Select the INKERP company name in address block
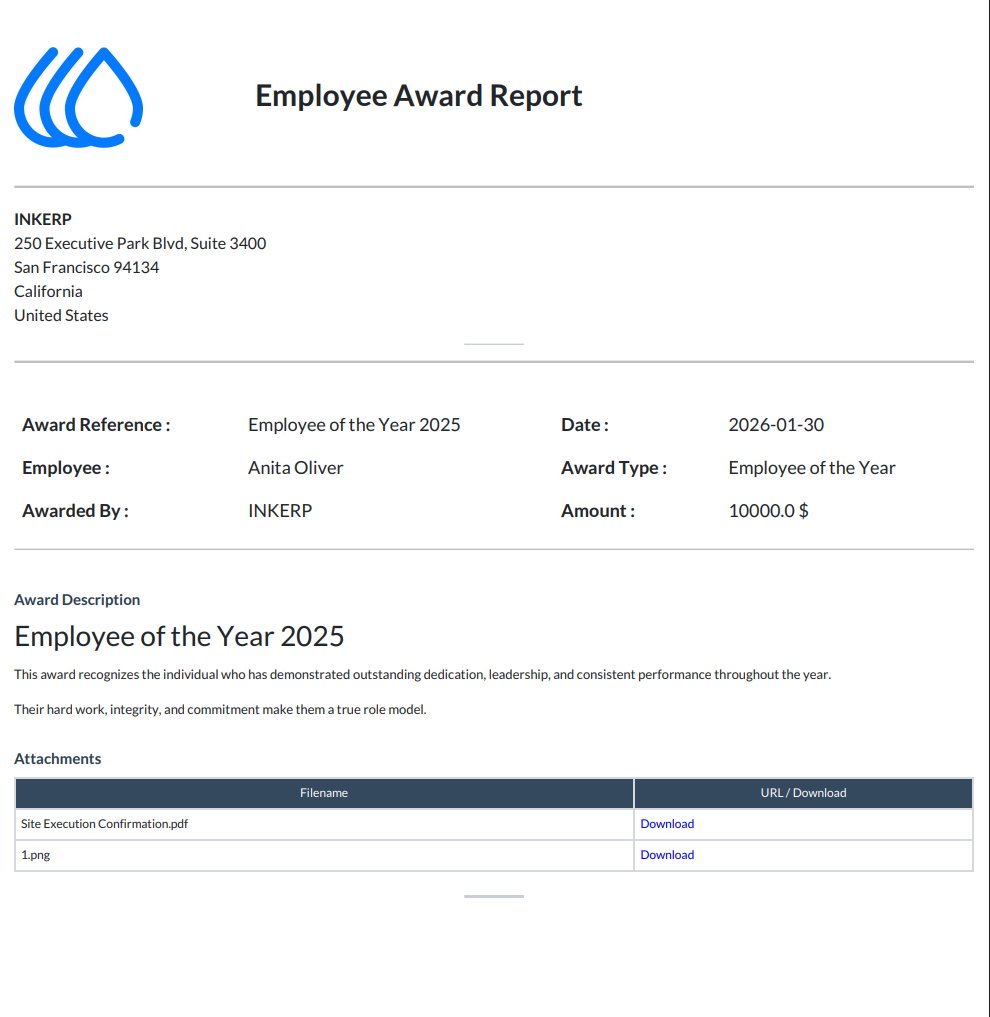Viewport: 990px width, 1017px height. [43, 219]
